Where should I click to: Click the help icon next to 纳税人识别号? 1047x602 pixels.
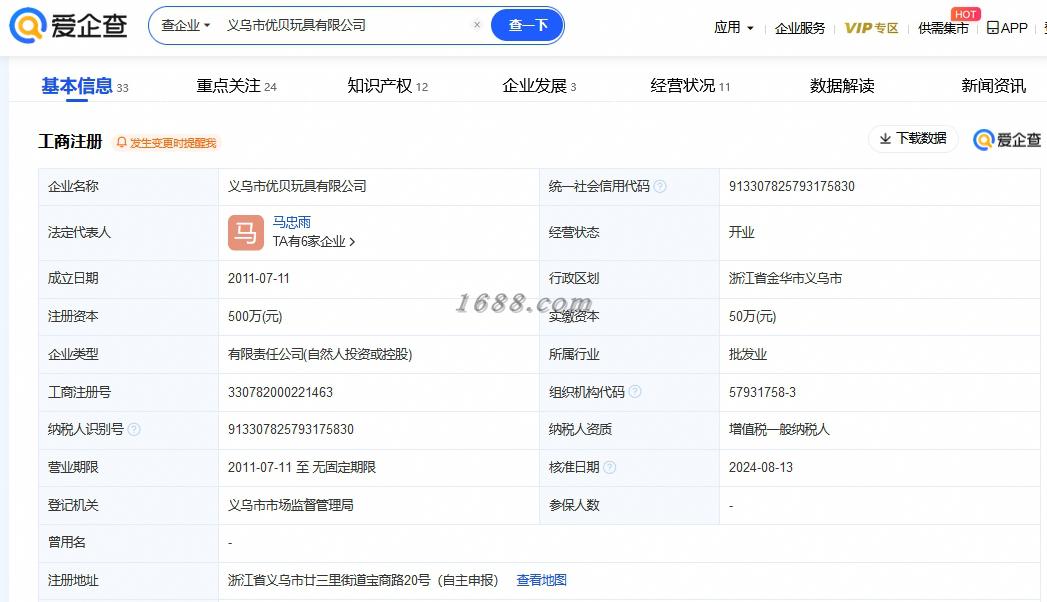coord(134,429)
